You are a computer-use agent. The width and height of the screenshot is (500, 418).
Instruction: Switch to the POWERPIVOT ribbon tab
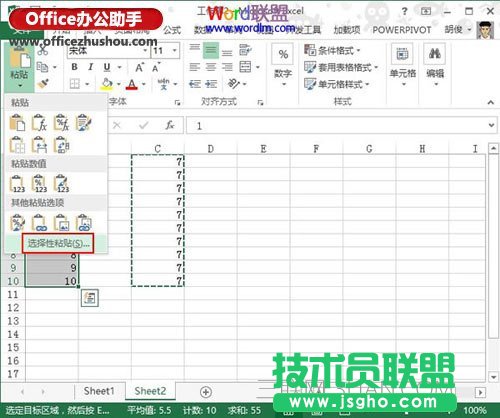tap(402, 30)
